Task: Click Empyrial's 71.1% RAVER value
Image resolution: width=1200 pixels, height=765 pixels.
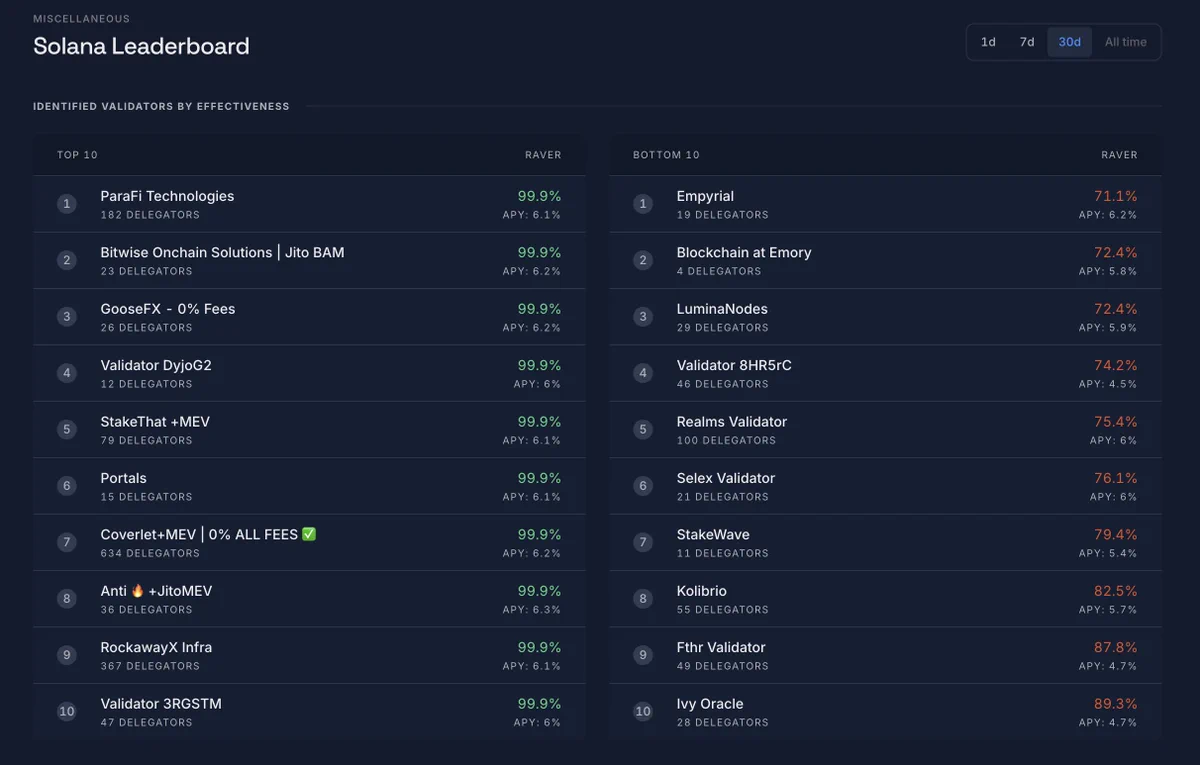Action: tap(1116, 196)
